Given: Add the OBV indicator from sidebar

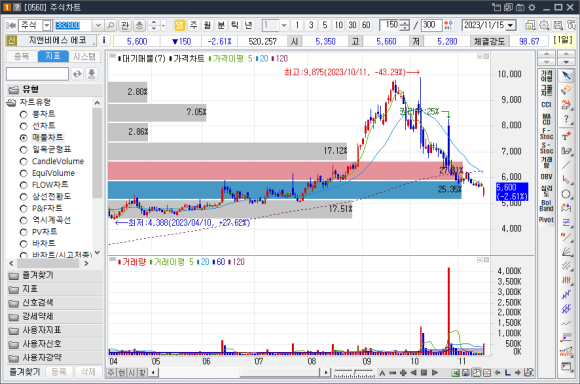Looking at the screenshot, I should [x=546, y=176].
